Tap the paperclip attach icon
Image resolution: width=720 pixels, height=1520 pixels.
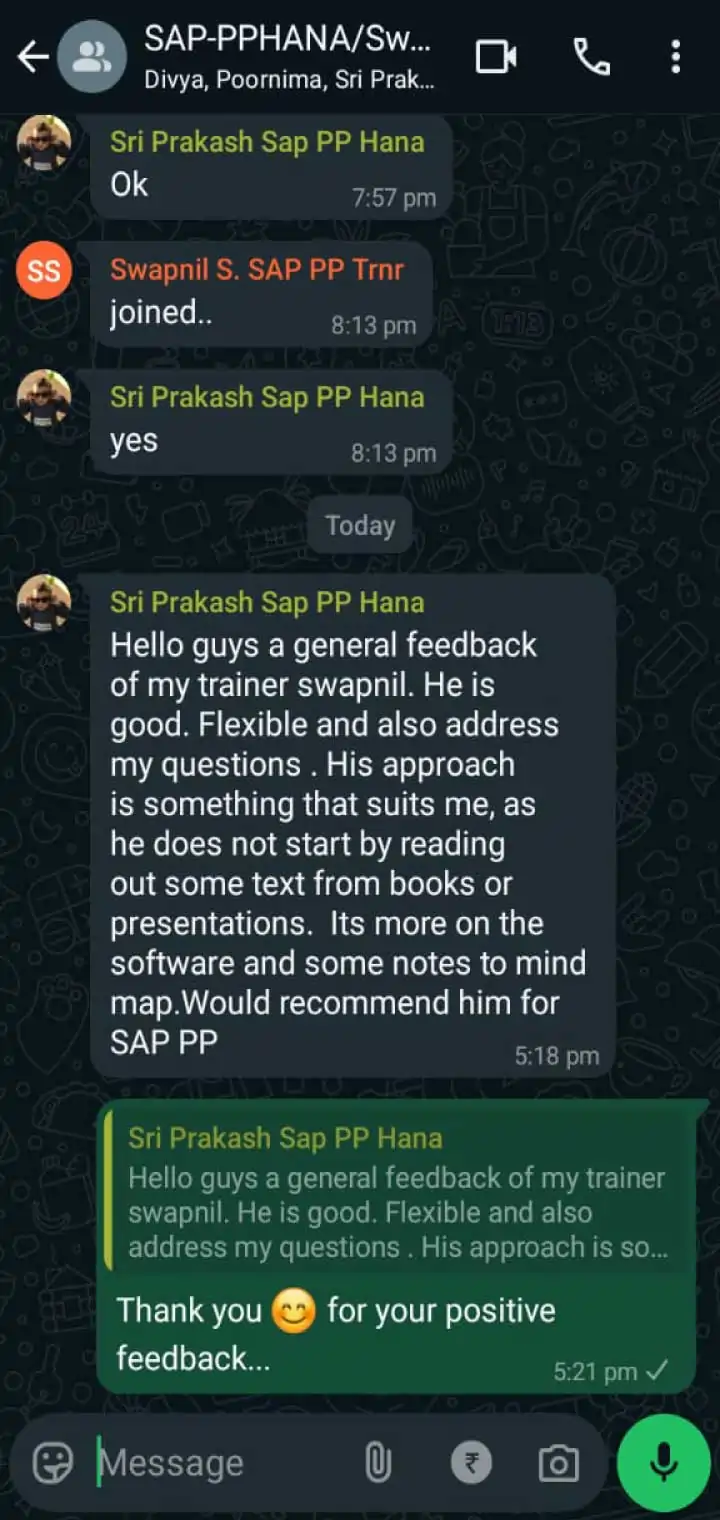click(377, 1464)
